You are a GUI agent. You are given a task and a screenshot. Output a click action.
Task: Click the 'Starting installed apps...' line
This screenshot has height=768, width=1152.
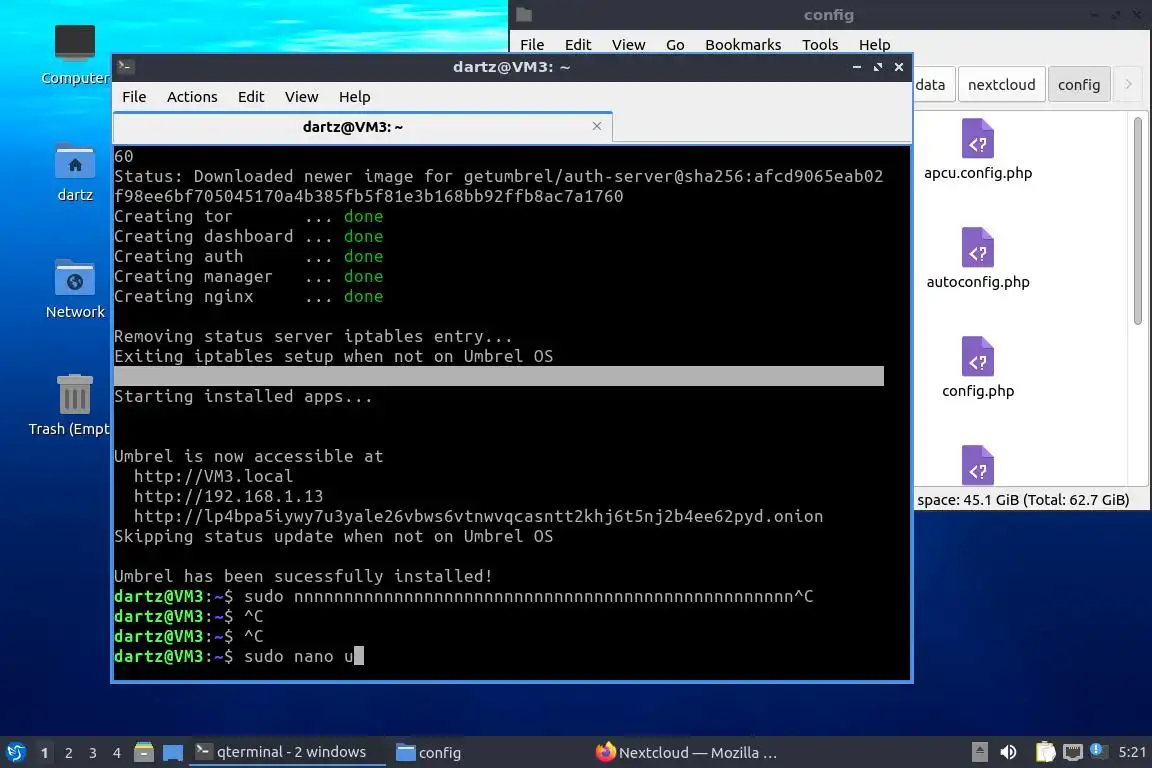click(x=243, y=396)
